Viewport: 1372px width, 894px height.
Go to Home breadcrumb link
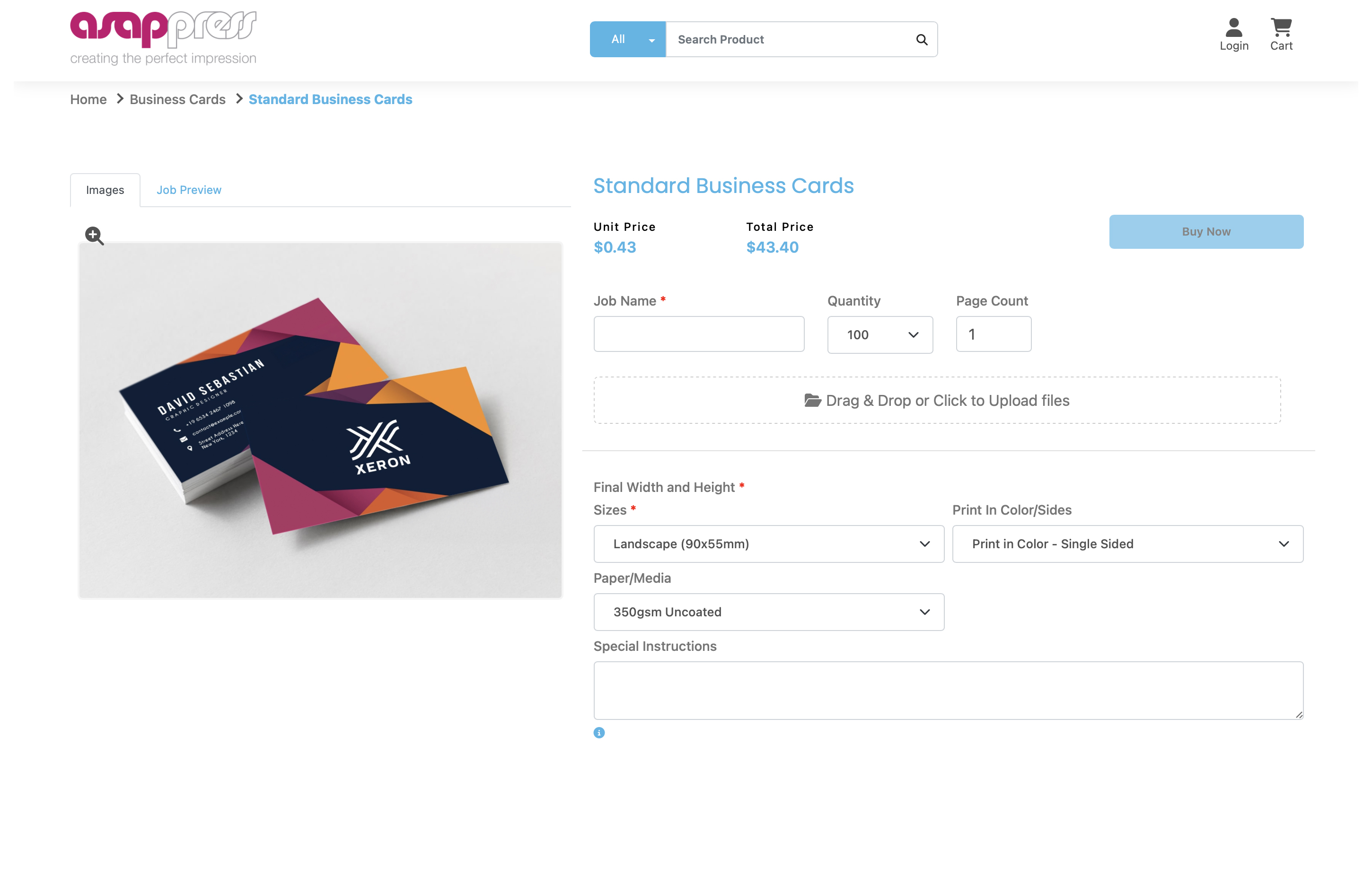pos(88,99)
